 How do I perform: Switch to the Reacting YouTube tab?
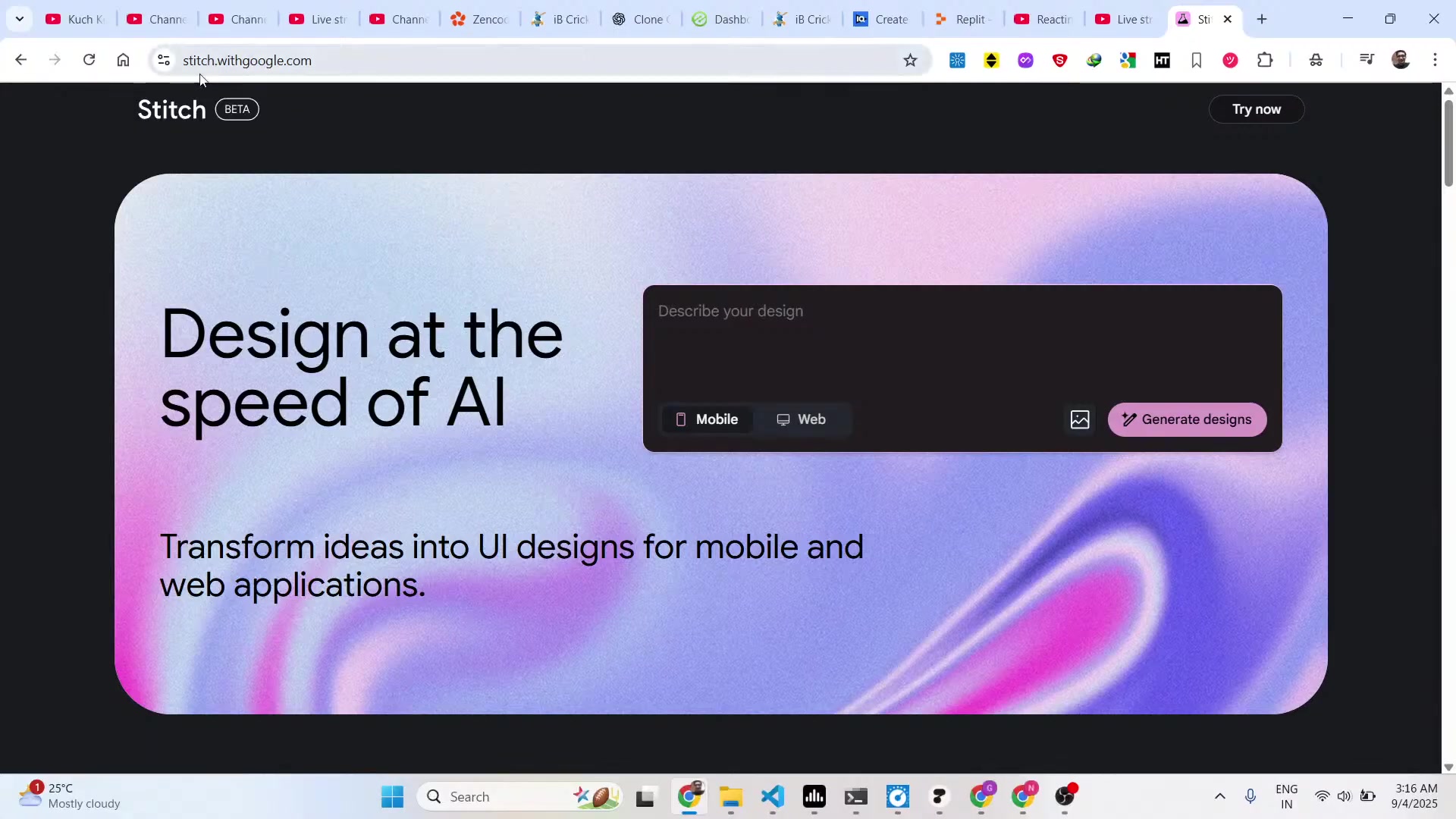tap(1044, 19)
